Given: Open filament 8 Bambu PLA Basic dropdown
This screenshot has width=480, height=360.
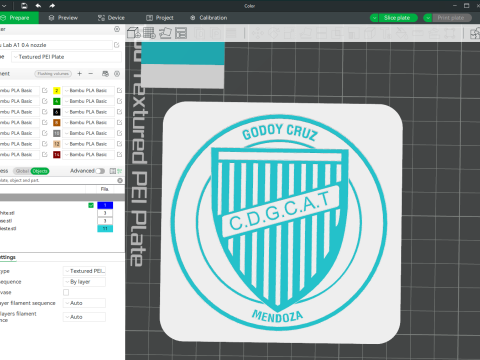Looking at the screenshot, I should click(88, 122).
